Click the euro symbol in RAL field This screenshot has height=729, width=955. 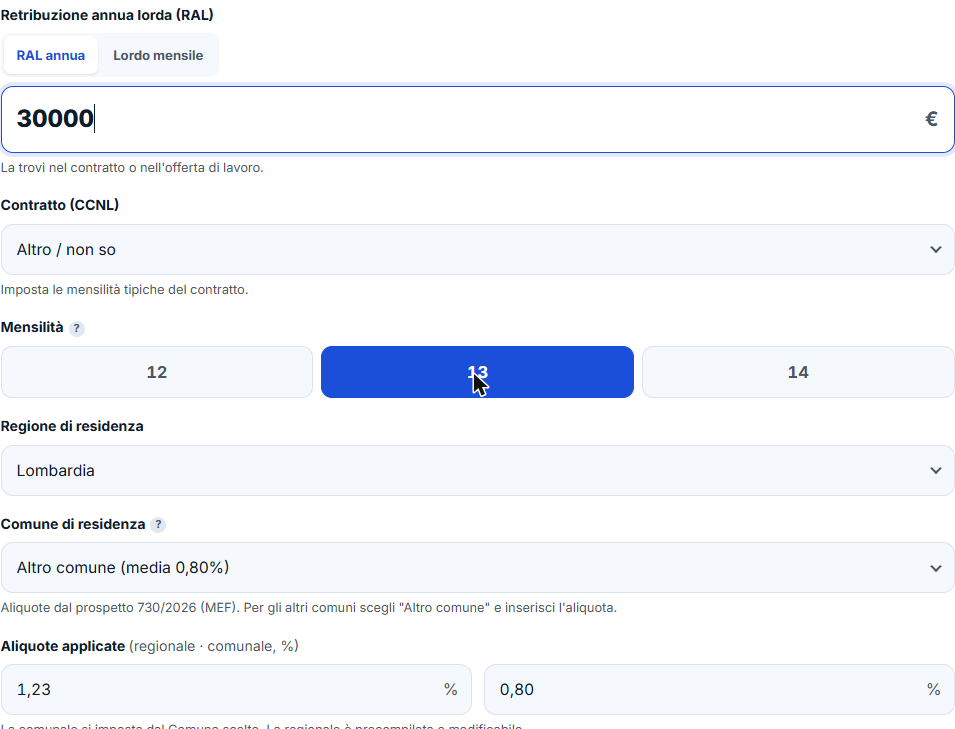pos(931,119)
